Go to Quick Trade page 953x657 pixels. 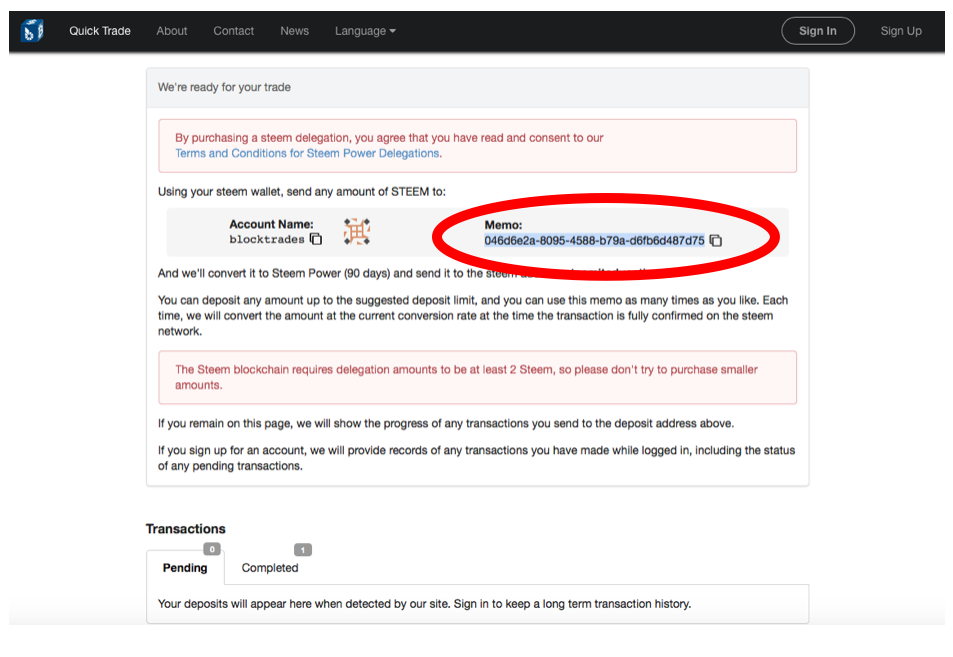click(100, 31)
